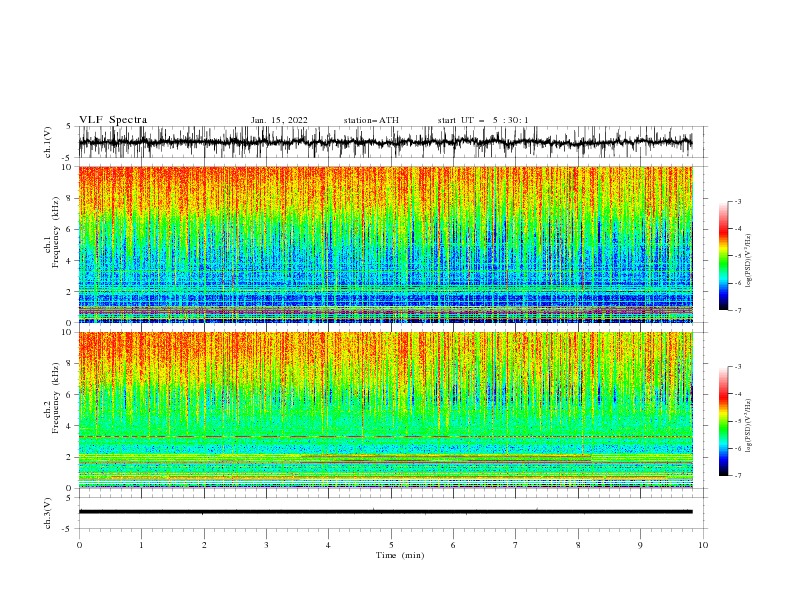Select the "start UT = 5 :30: 1" text
Viewport: 792px width, 612px height.
[483, 120]
